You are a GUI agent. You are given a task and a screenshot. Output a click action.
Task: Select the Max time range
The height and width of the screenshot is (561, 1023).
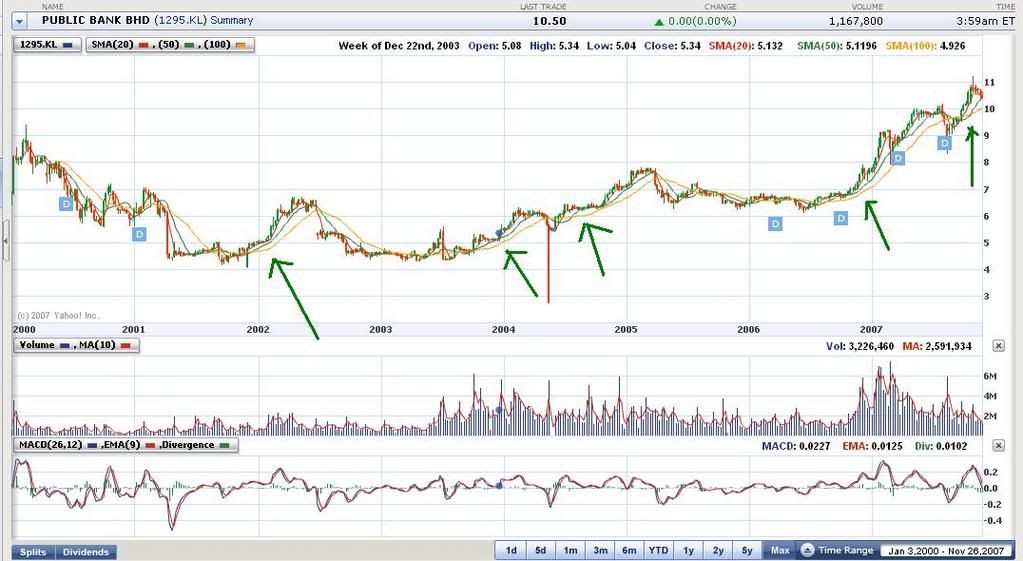click(780, 551)
